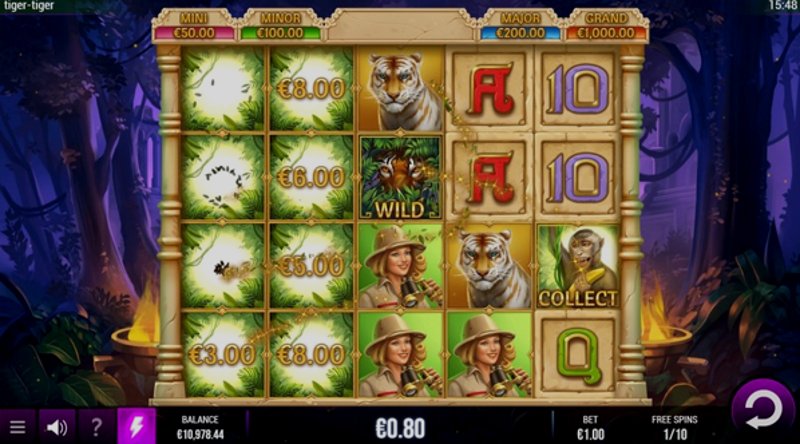Click the MAJOR €200.00 jackpot label
The image size is (800, 444).
click(x=520, y=27)
